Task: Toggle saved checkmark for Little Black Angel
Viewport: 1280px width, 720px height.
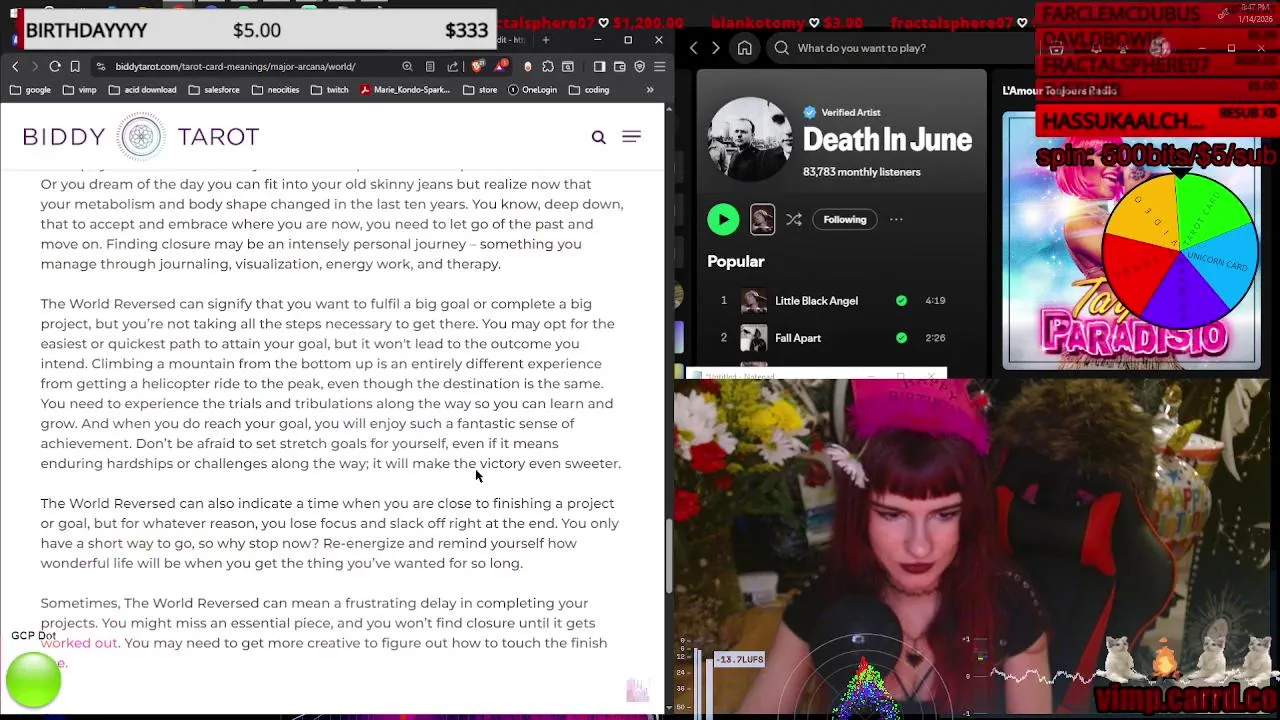Action: click(x=901, y=301)
